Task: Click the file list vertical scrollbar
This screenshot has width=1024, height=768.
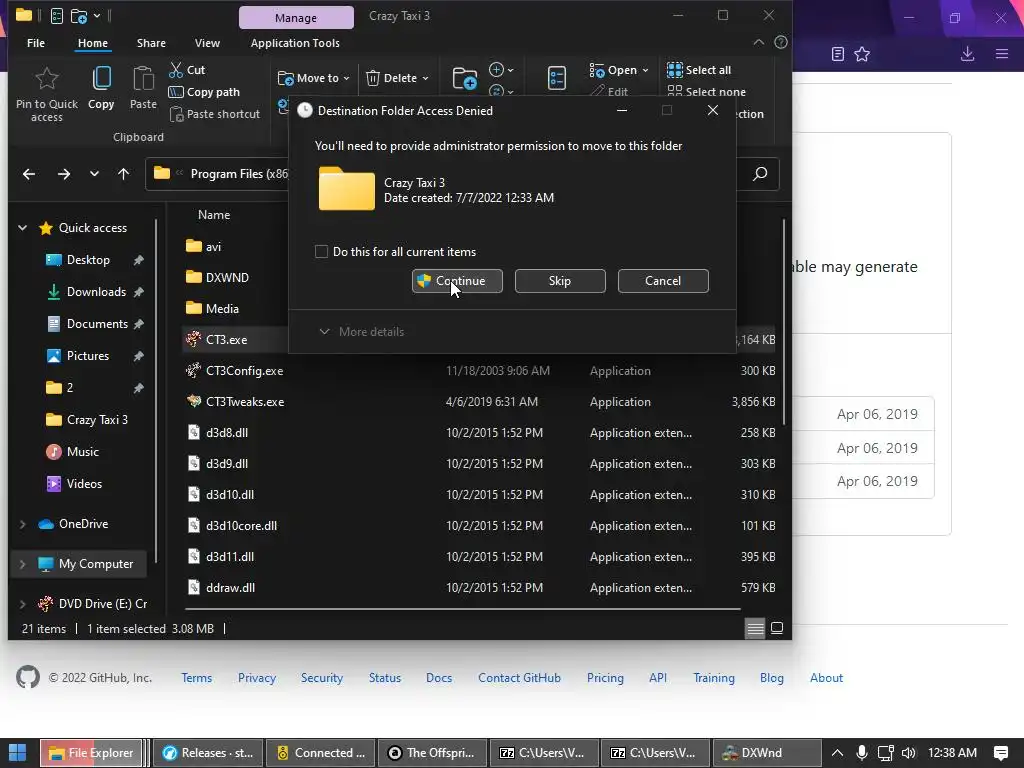Action: click(x=784, y=323)
